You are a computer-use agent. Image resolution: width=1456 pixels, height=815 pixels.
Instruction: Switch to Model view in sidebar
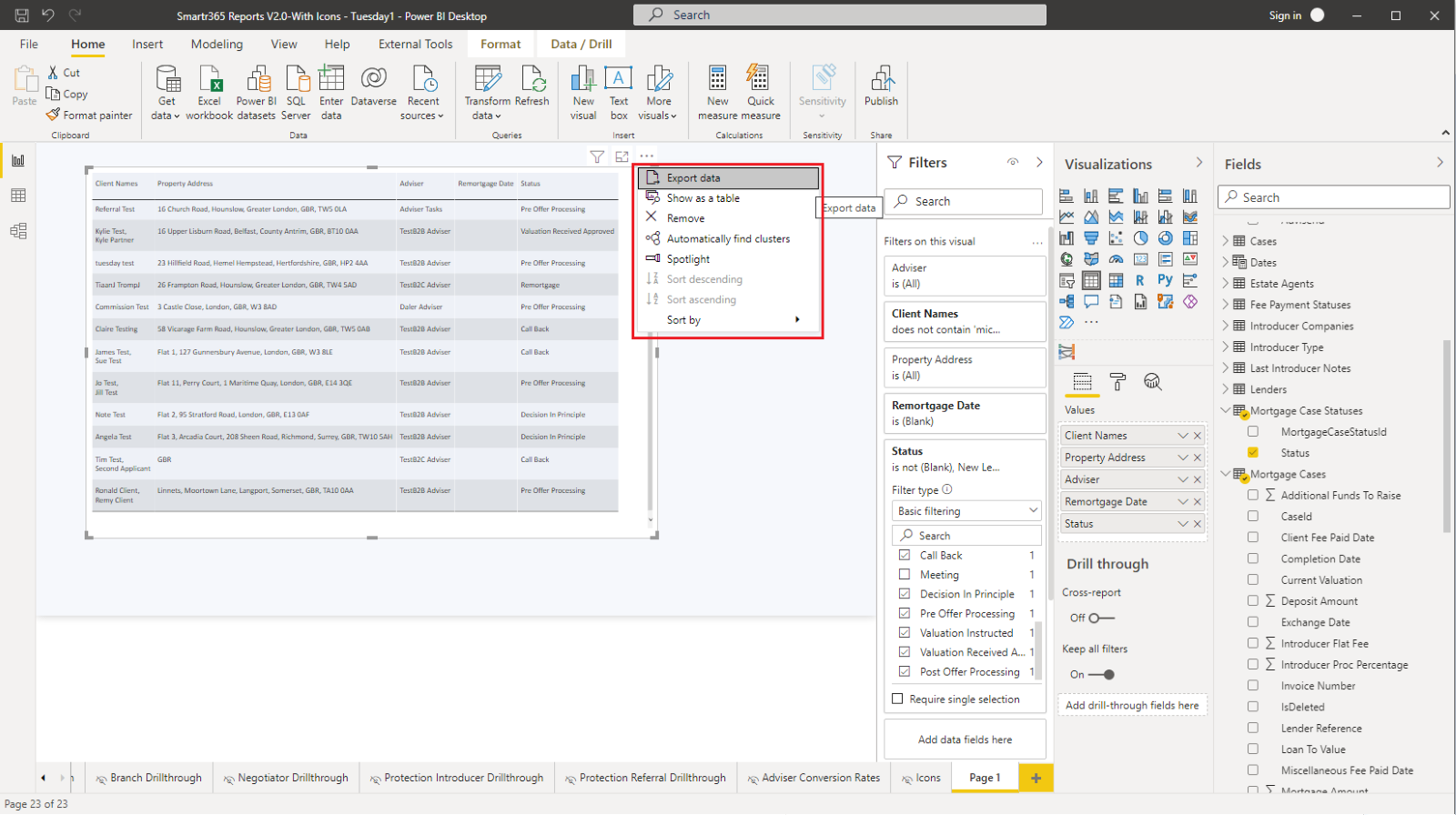tap(18, 231)
